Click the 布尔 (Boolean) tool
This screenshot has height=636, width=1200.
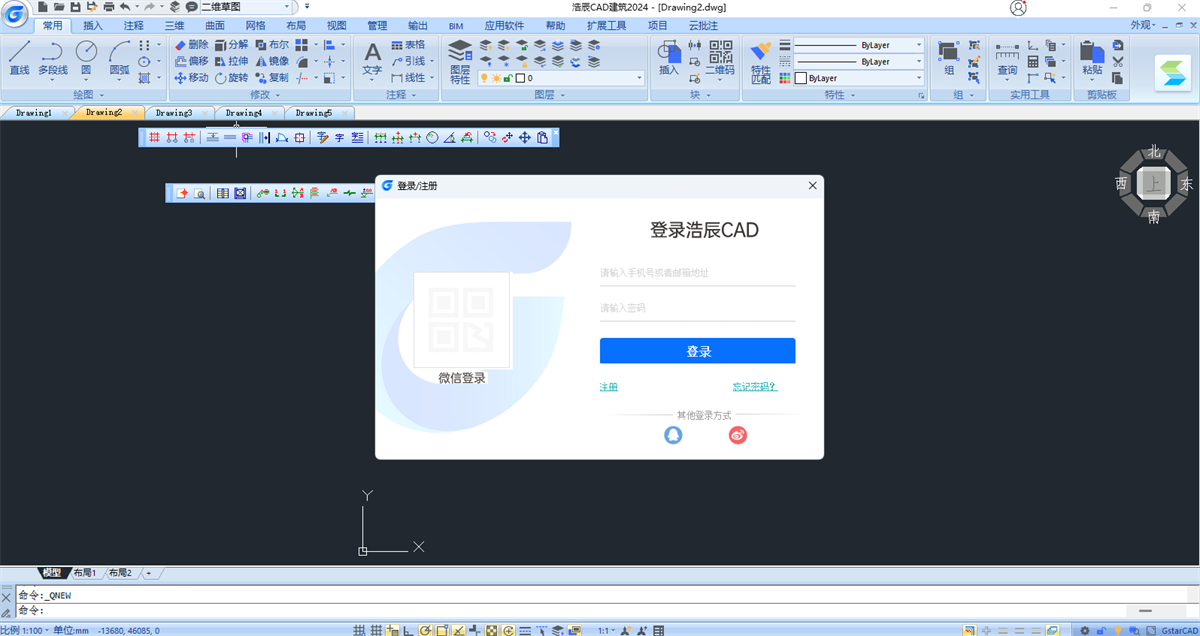tap(271, 45)
